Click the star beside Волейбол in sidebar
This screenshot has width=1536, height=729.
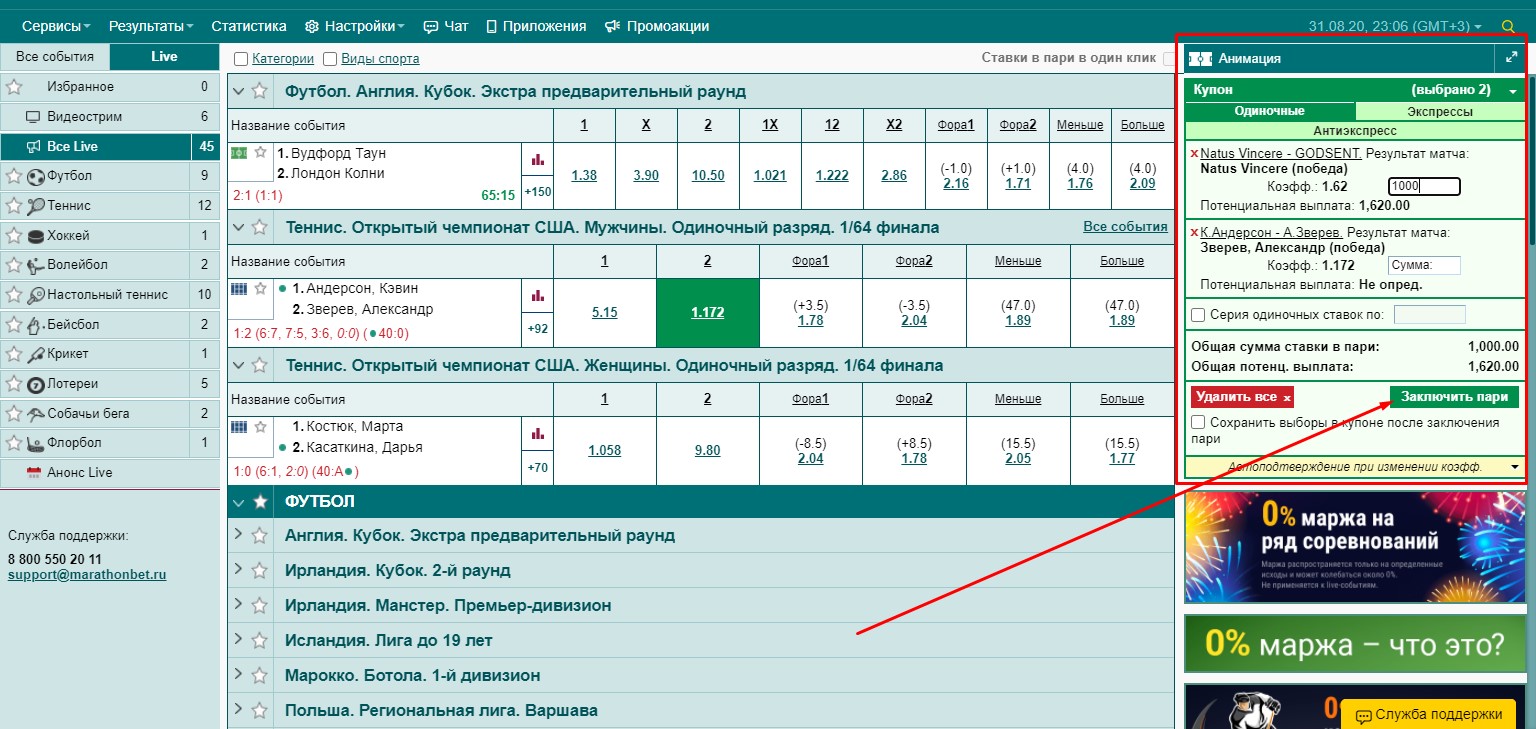[x=14, y=265]
